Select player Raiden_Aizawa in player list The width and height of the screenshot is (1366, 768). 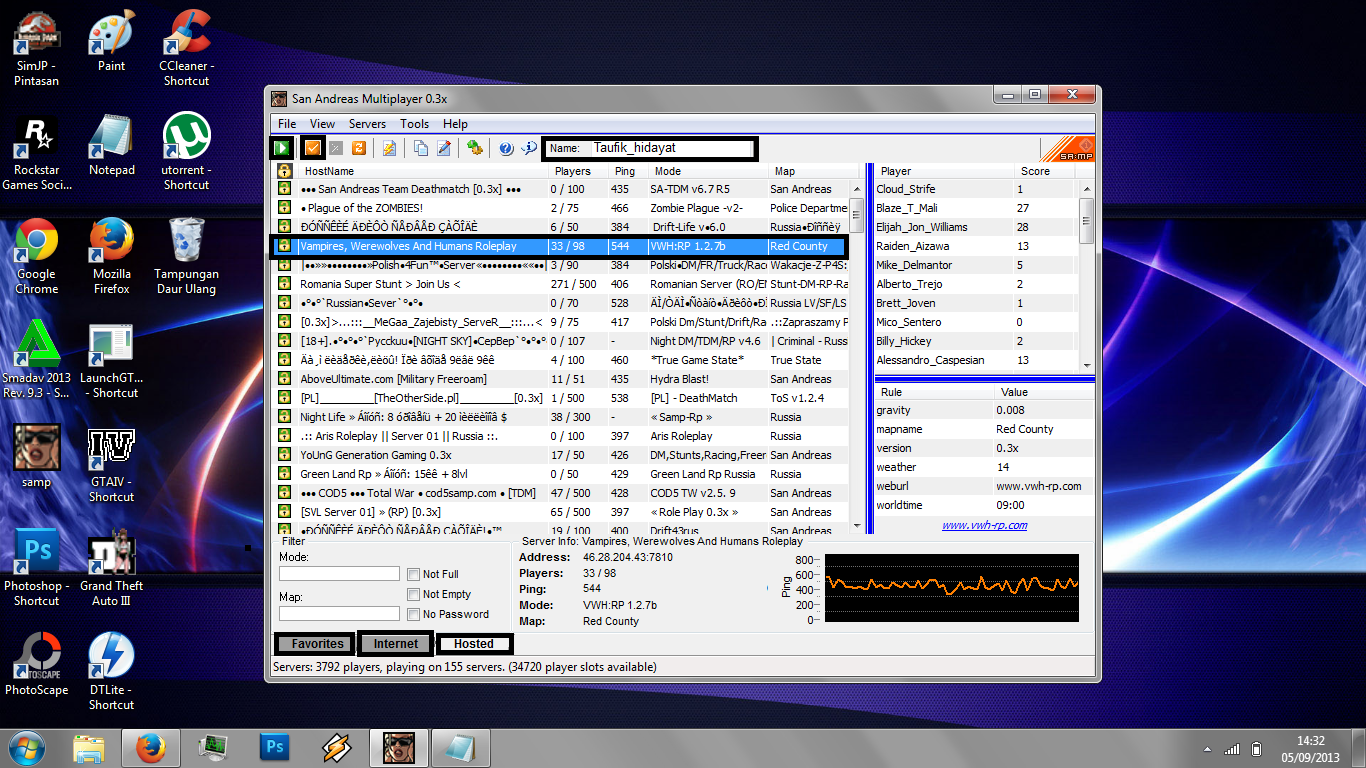(x=976, y=246)
